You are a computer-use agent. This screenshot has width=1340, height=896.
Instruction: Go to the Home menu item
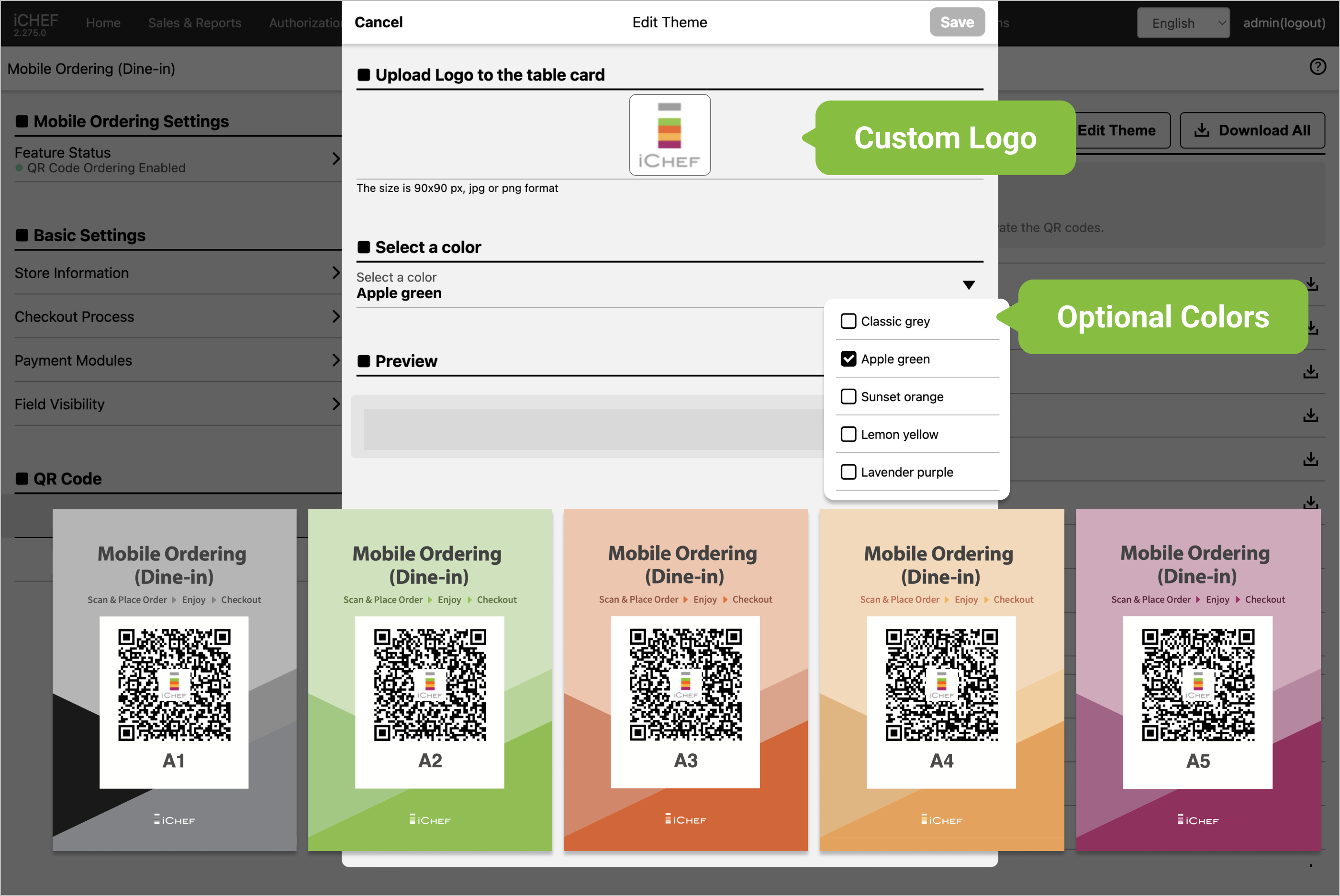pyautogui.click(x=103, y=23)
